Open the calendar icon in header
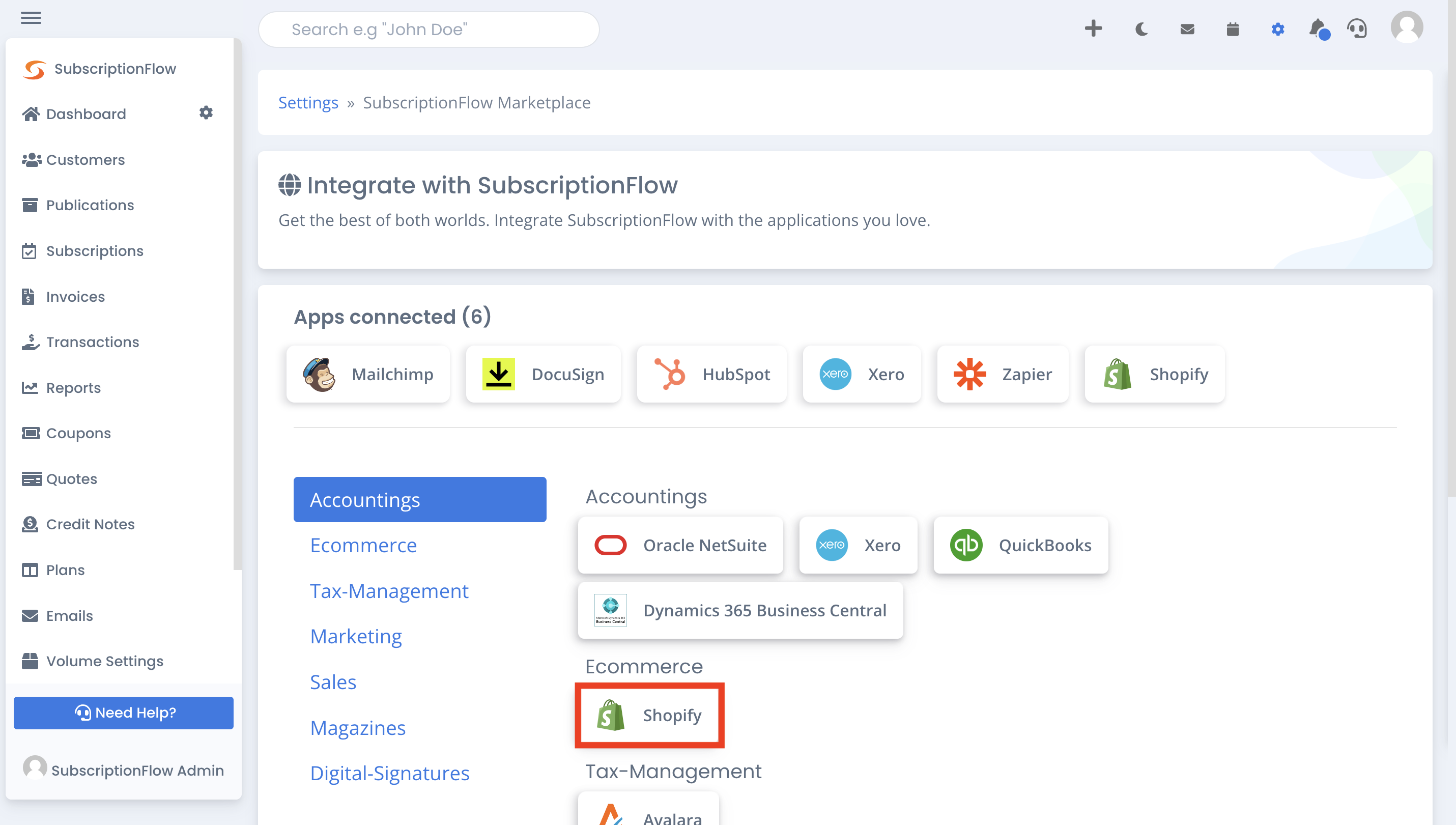The image size is (1456, 825). click(x=1232, y=29)
